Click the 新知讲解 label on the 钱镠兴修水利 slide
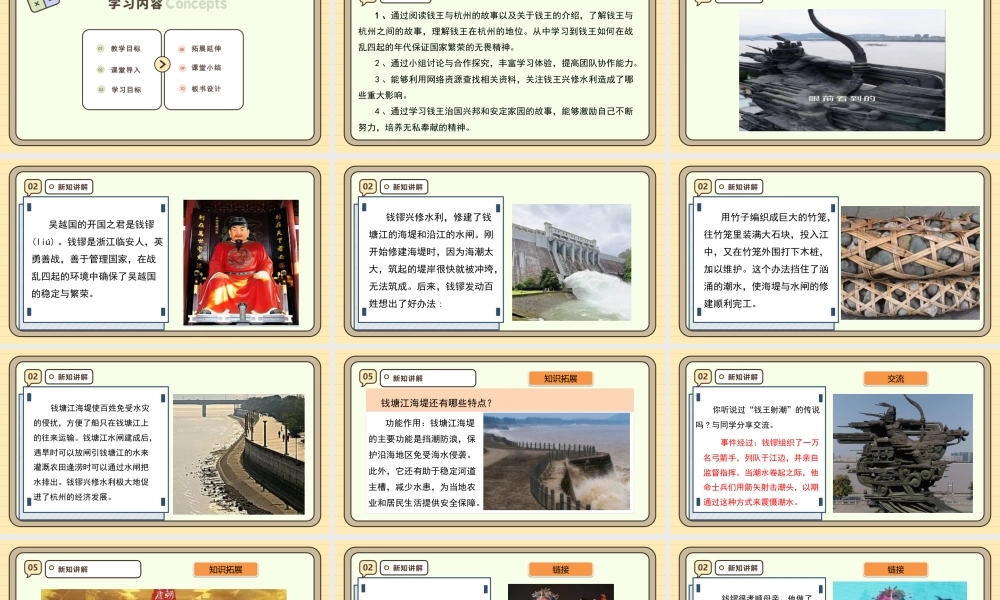Viewport: 1000px width, 600px height. [x=404, y=187]
